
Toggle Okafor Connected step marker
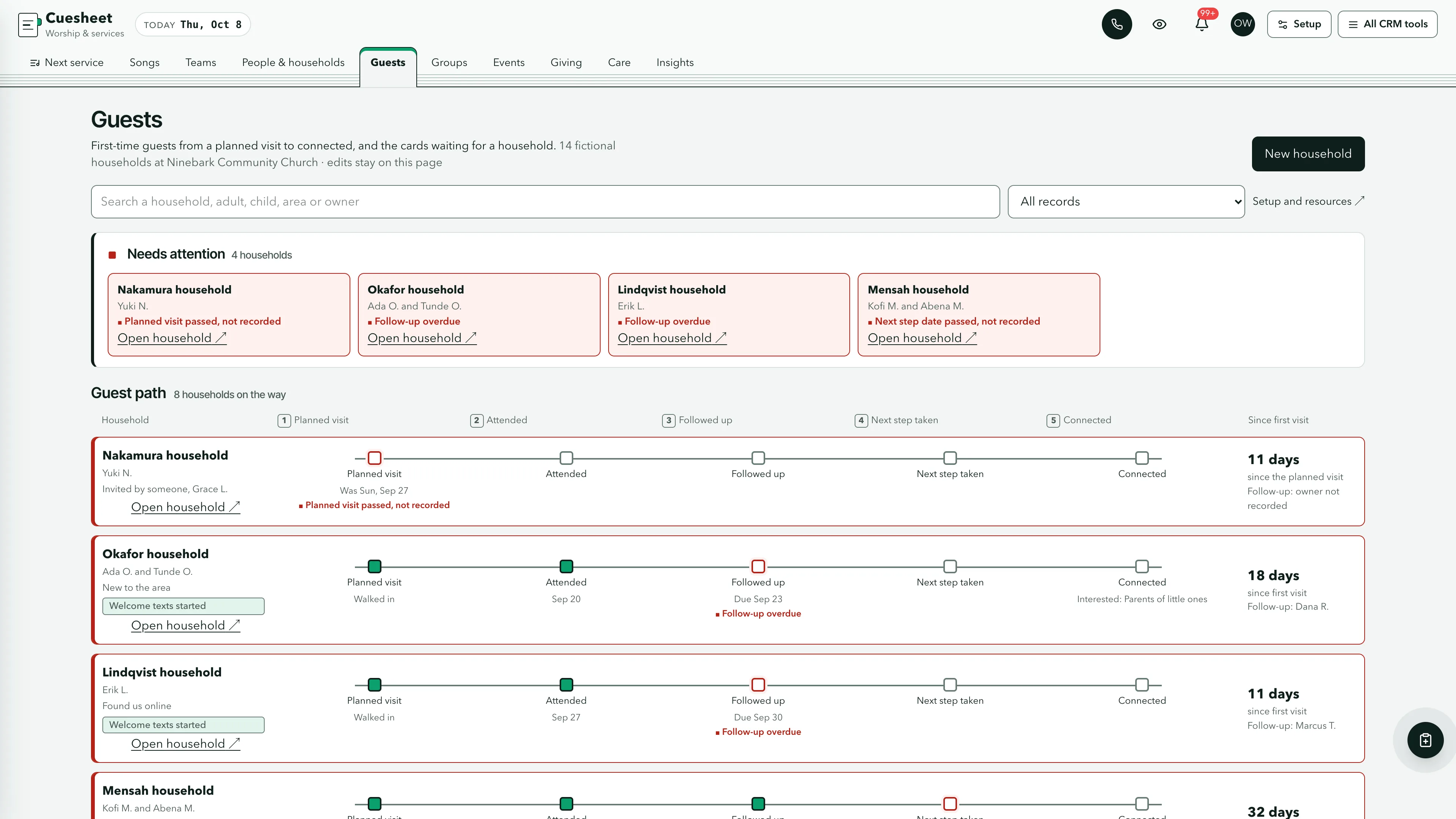1142,566
